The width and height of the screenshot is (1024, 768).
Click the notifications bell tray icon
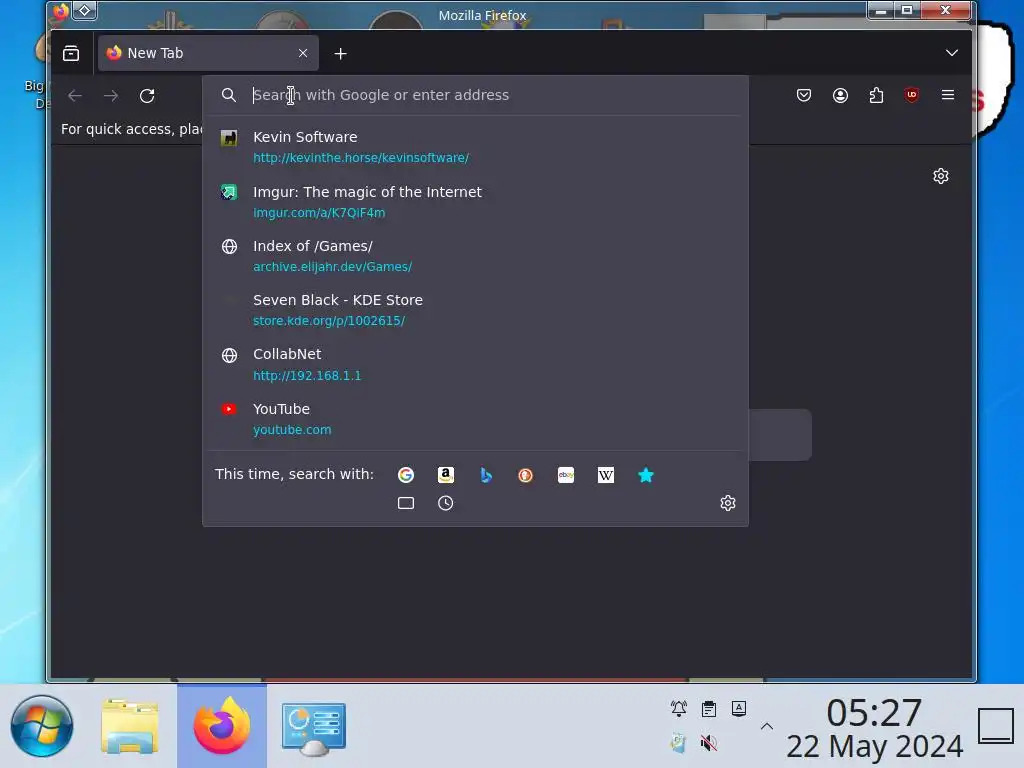(x=679, y=709)
